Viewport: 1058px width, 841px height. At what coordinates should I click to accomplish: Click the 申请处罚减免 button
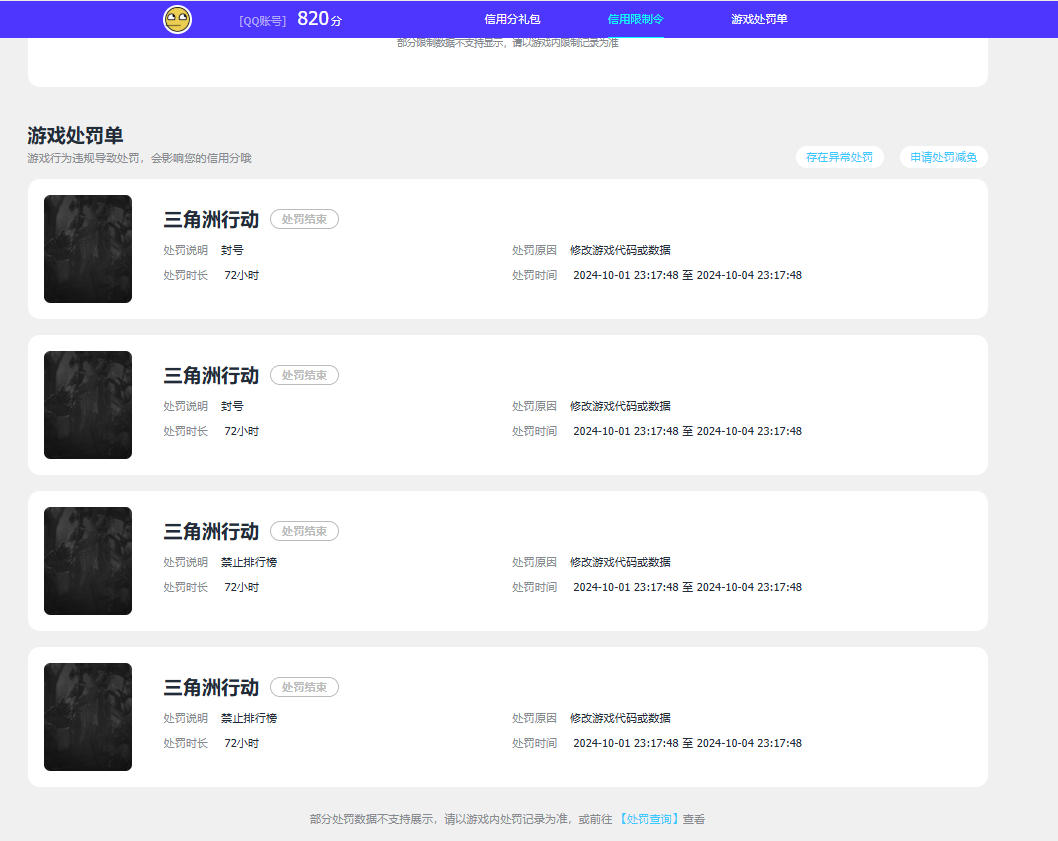(943, 157)
